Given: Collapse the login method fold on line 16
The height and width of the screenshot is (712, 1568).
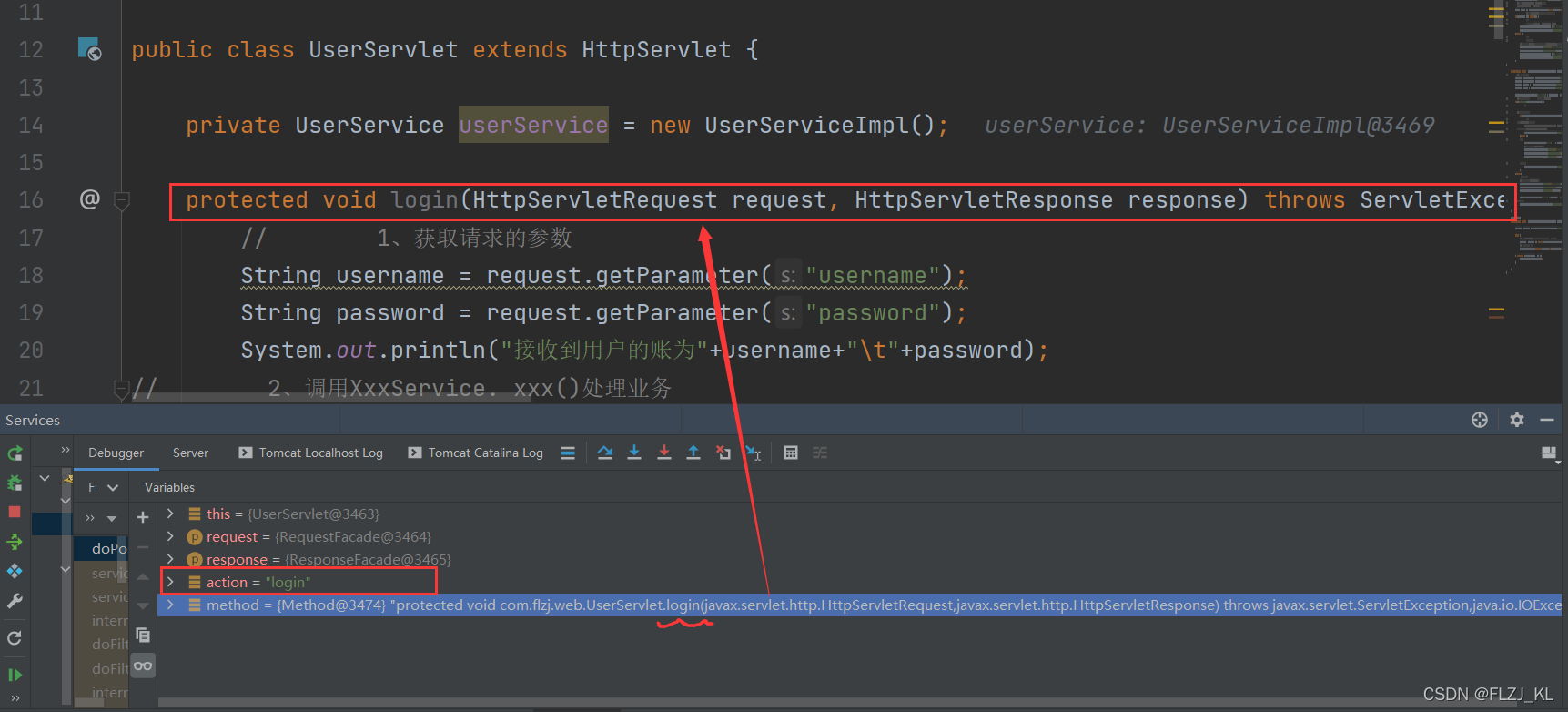Looking at the screenshot, I should (121, 200).
